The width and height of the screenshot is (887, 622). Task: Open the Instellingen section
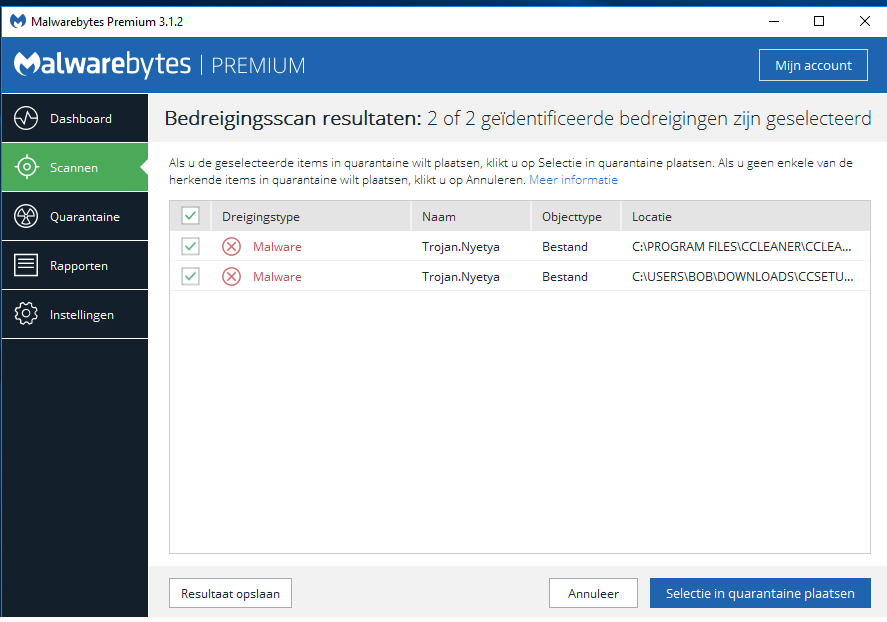(x=75, y=314)
